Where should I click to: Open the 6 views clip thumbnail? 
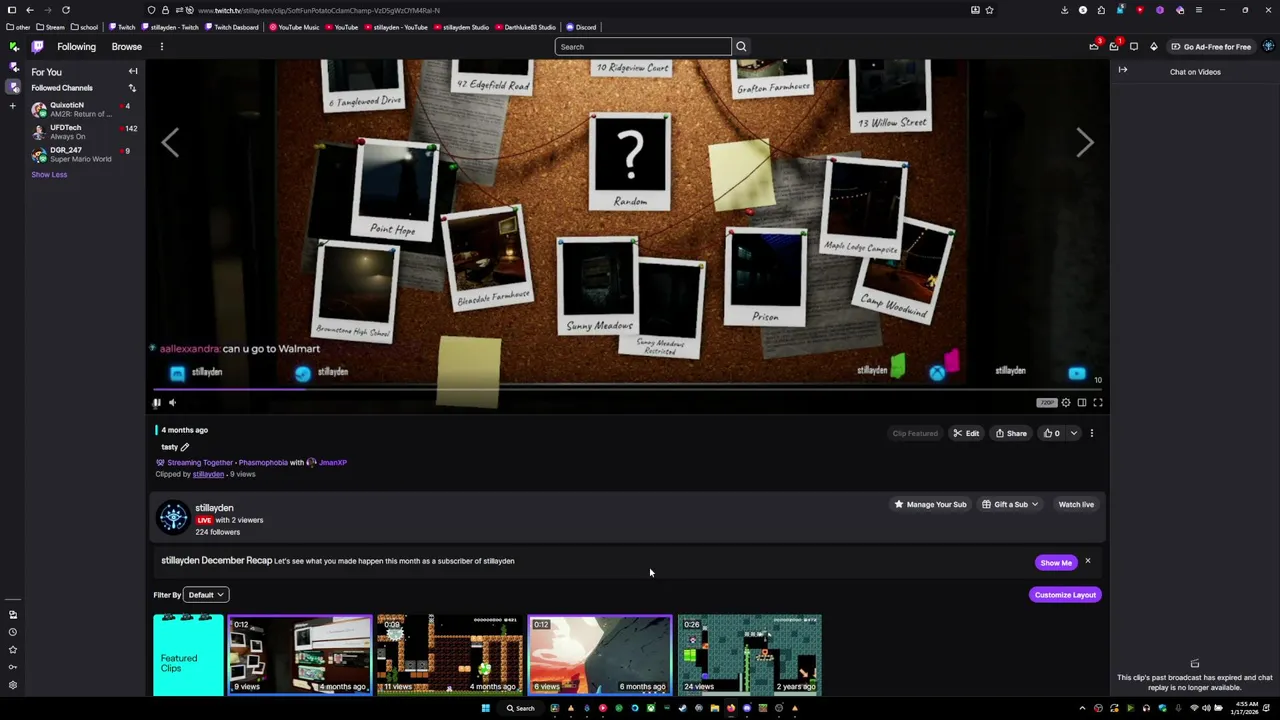click(x=600, y=655)
